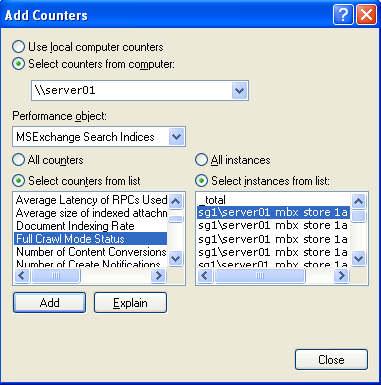Select Average Latency of RPCs Used counter
381x385 pixels.
pos(91,200)
